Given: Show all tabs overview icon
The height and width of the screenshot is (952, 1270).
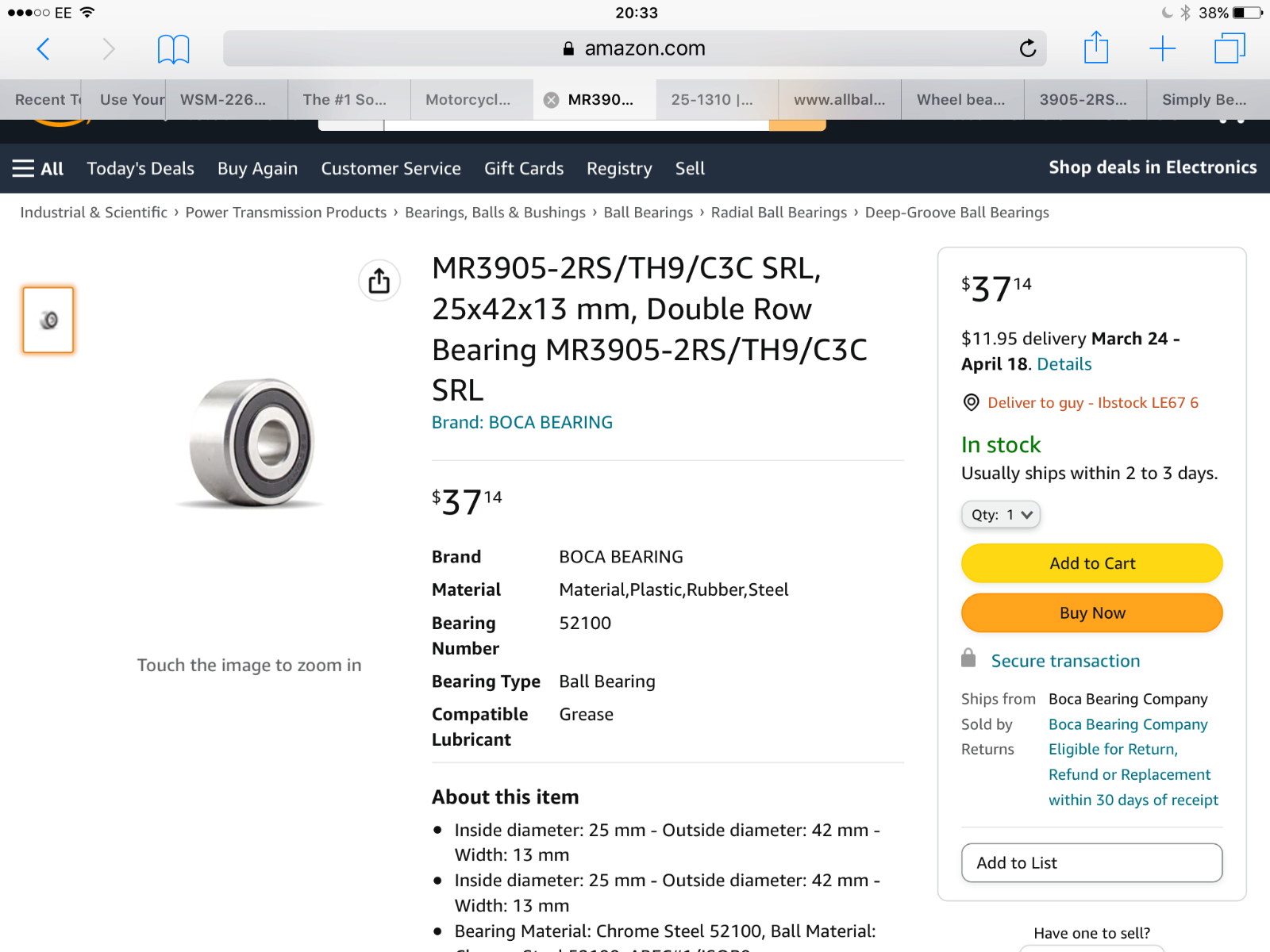Looking at the screenshot, I should (1230, 48).
